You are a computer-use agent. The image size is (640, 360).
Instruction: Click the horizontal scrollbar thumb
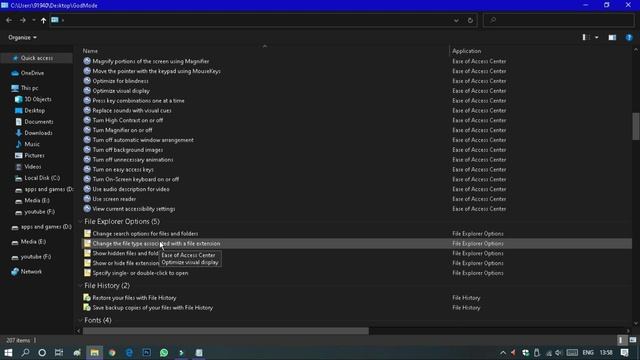(226, 331)
